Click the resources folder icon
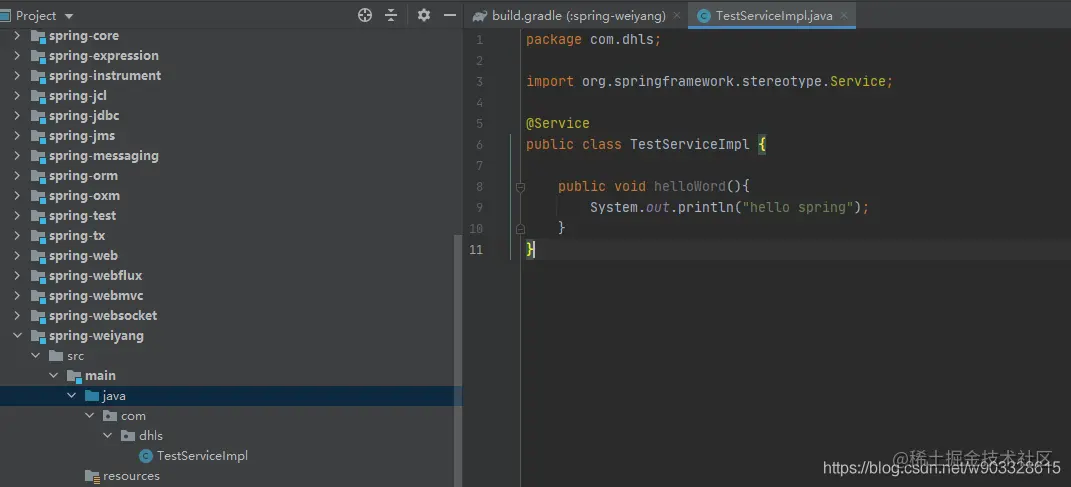Viewport: 1071px width, 487px height. click(92, 476)
